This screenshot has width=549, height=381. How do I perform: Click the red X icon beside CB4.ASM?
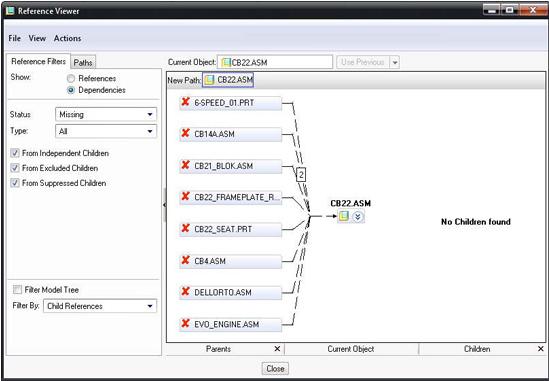point(185,260)
